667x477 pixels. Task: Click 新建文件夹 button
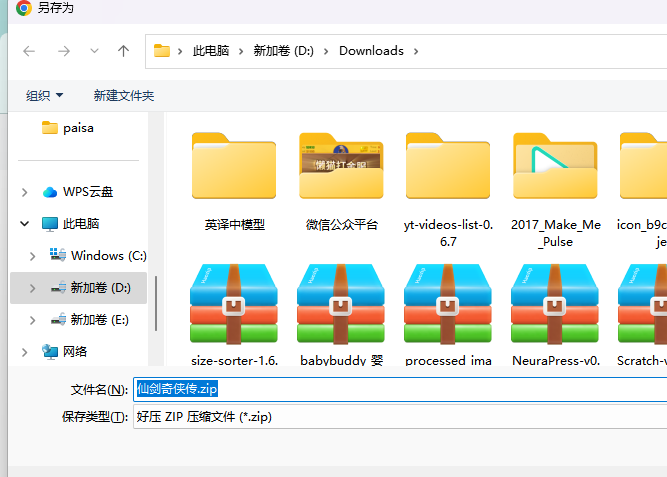coord(124,95)
